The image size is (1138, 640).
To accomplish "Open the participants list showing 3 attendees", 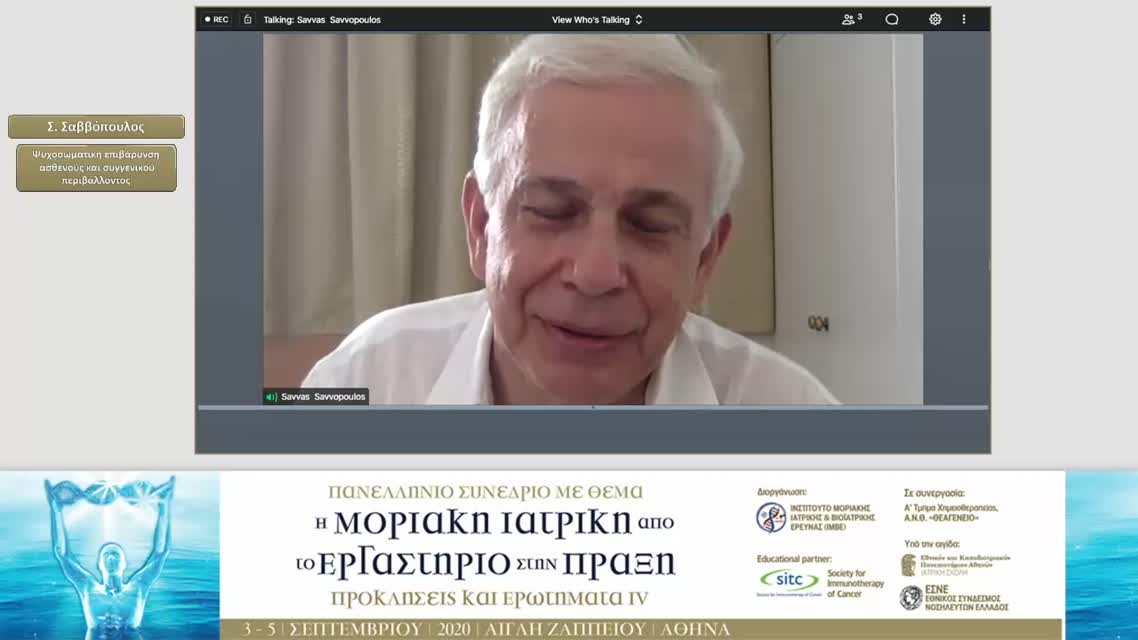I will tap(849, 19).
